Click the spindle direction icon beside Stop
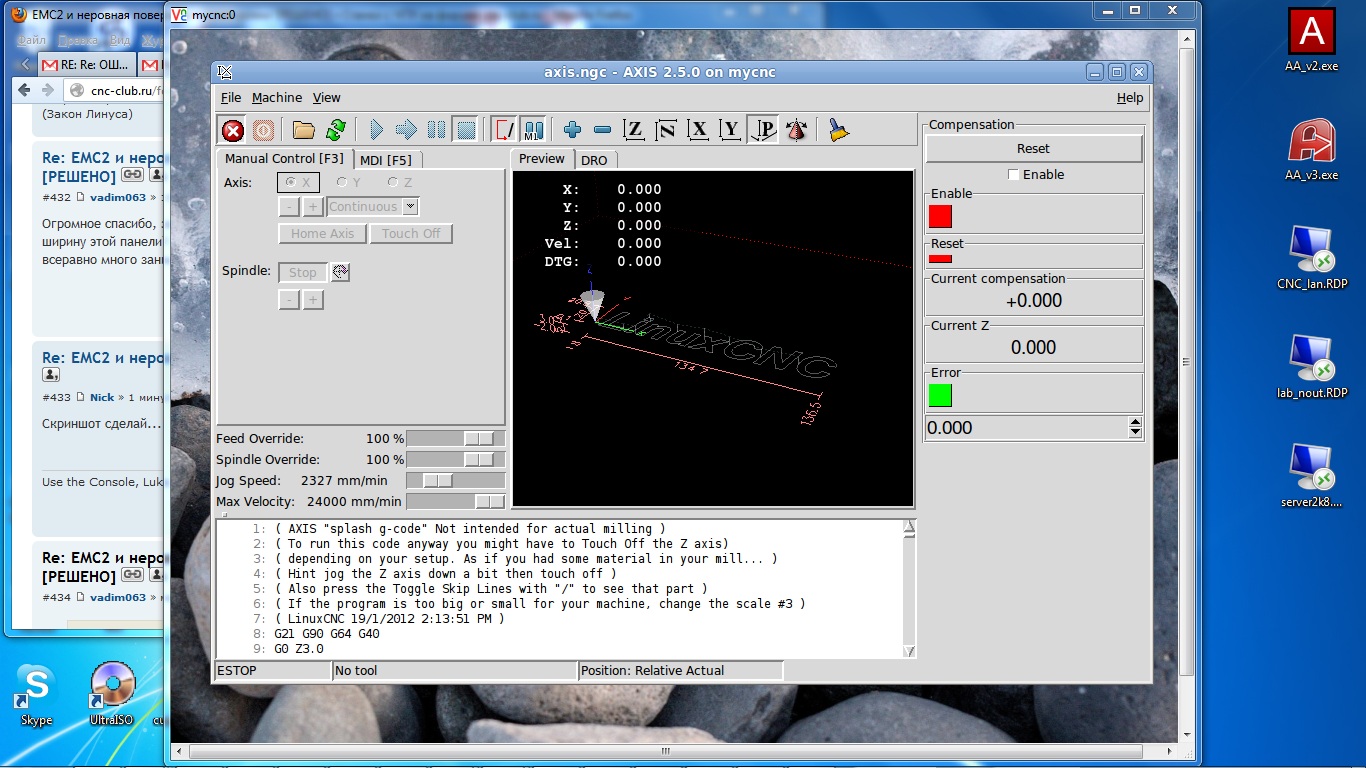Viewport: 1366px width, 768px height. 340,272
